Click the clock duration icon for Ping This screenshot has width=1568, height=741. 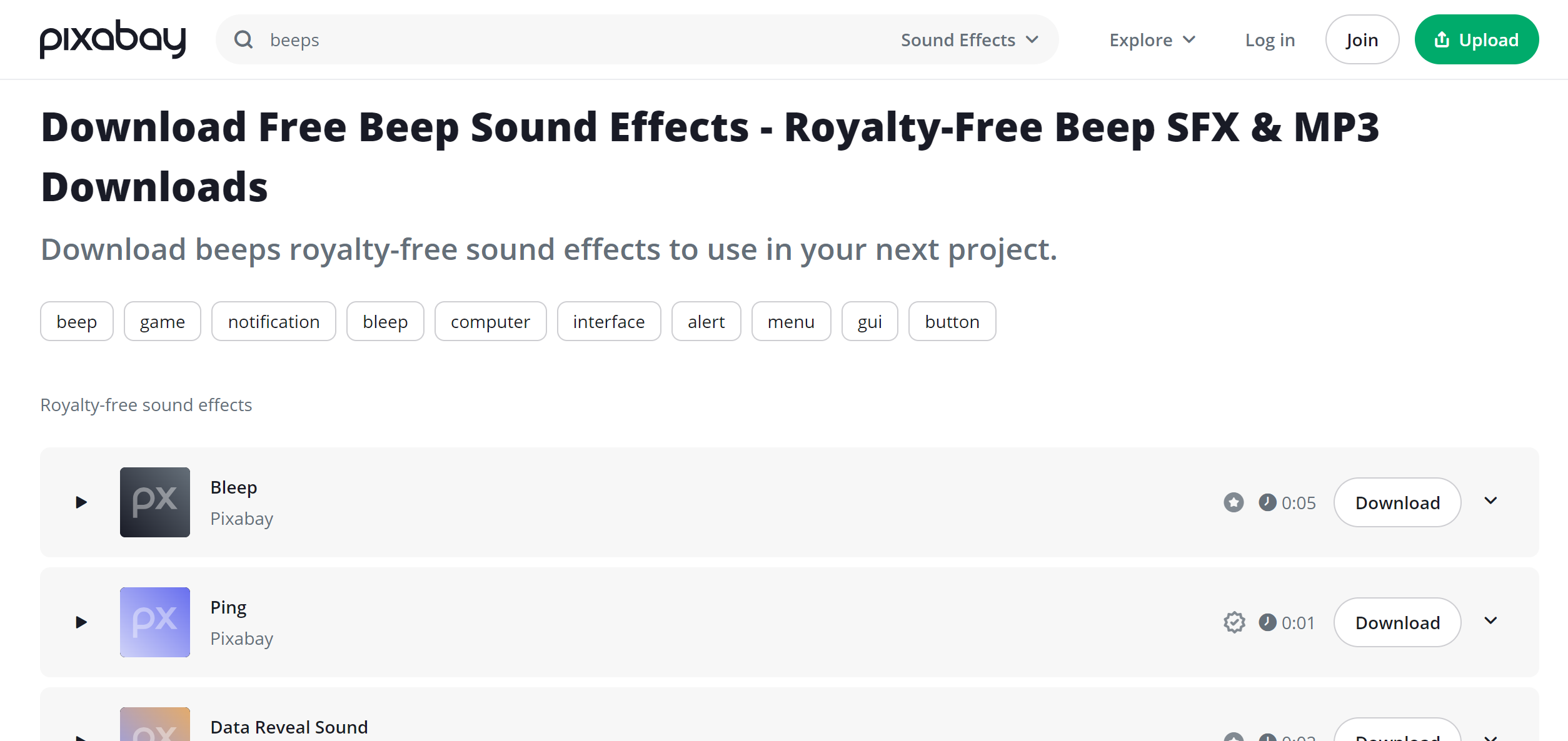[1267, 622]
